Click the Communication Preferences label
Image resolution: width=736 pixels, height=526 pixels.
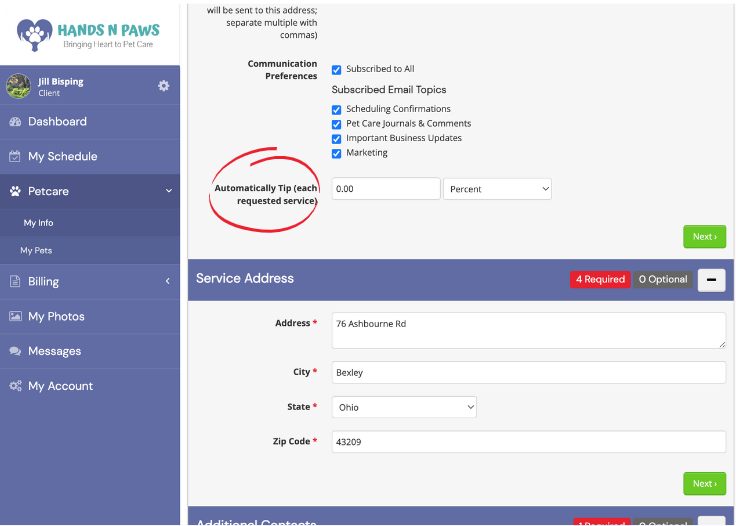coord(282,70)
